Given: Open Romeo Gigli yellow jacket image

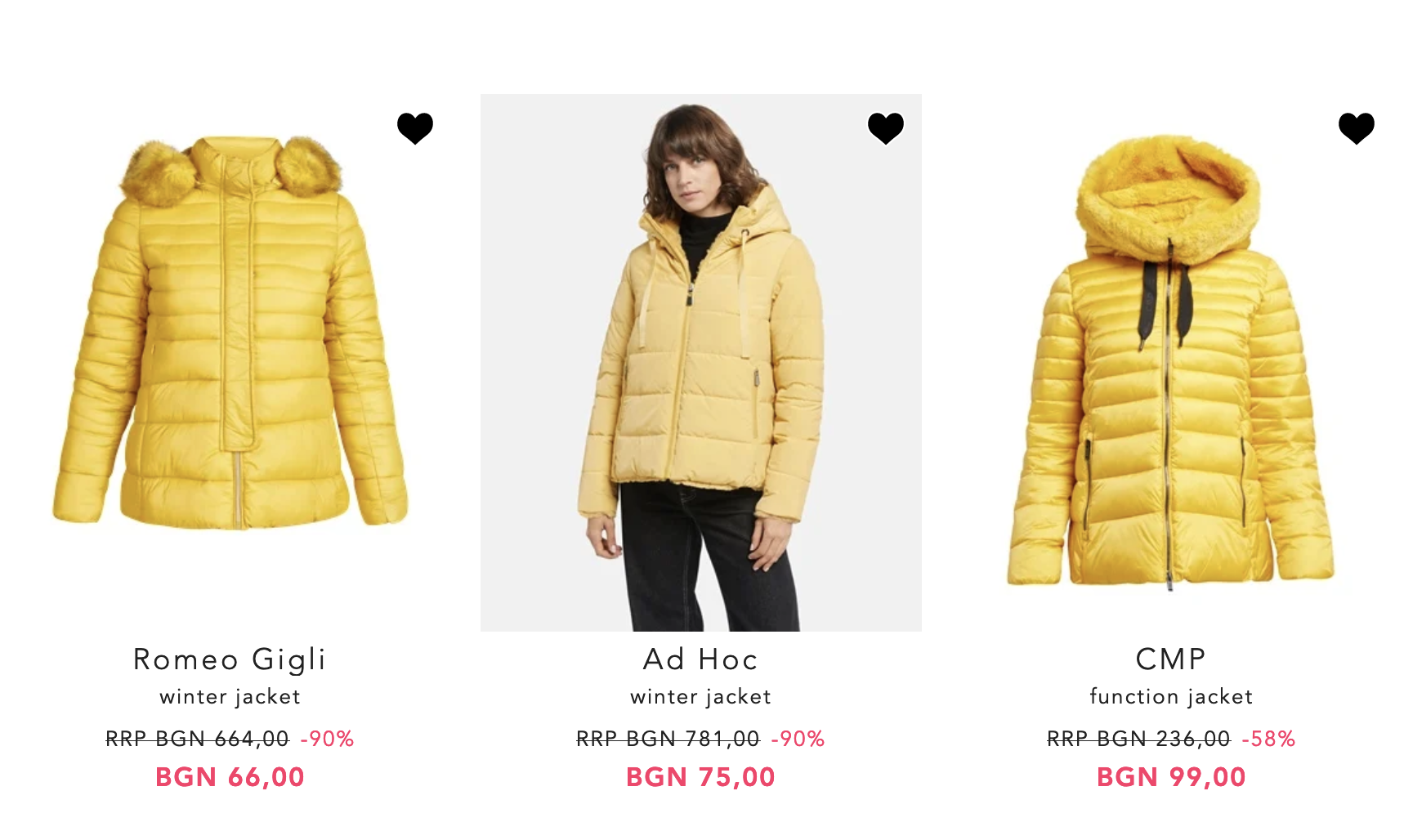Looking at the screenshot, I should click(x=230, y=333).
